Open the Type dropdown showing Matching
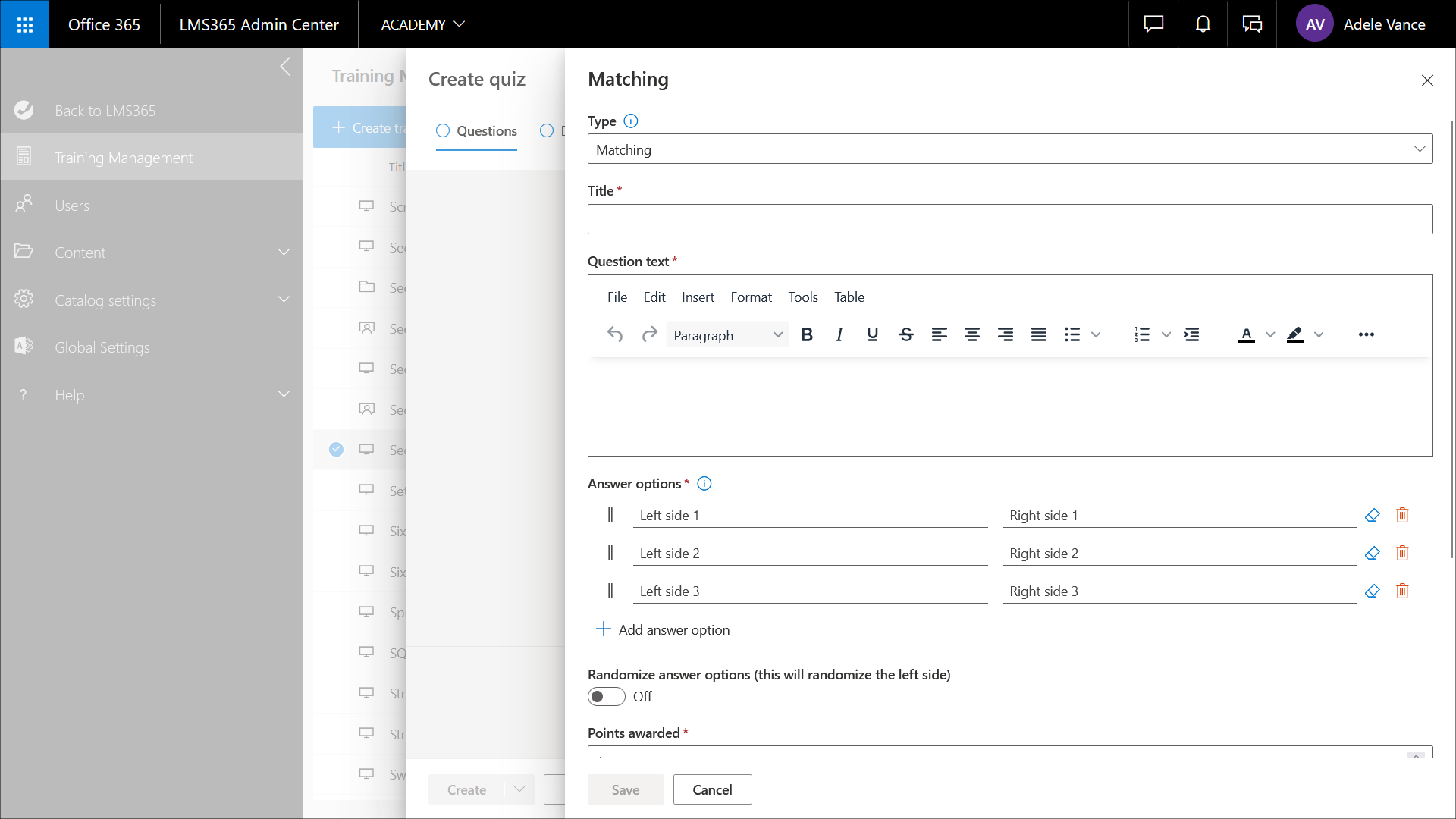Viewport: 1456px width, 819px height. [1009, 149]
